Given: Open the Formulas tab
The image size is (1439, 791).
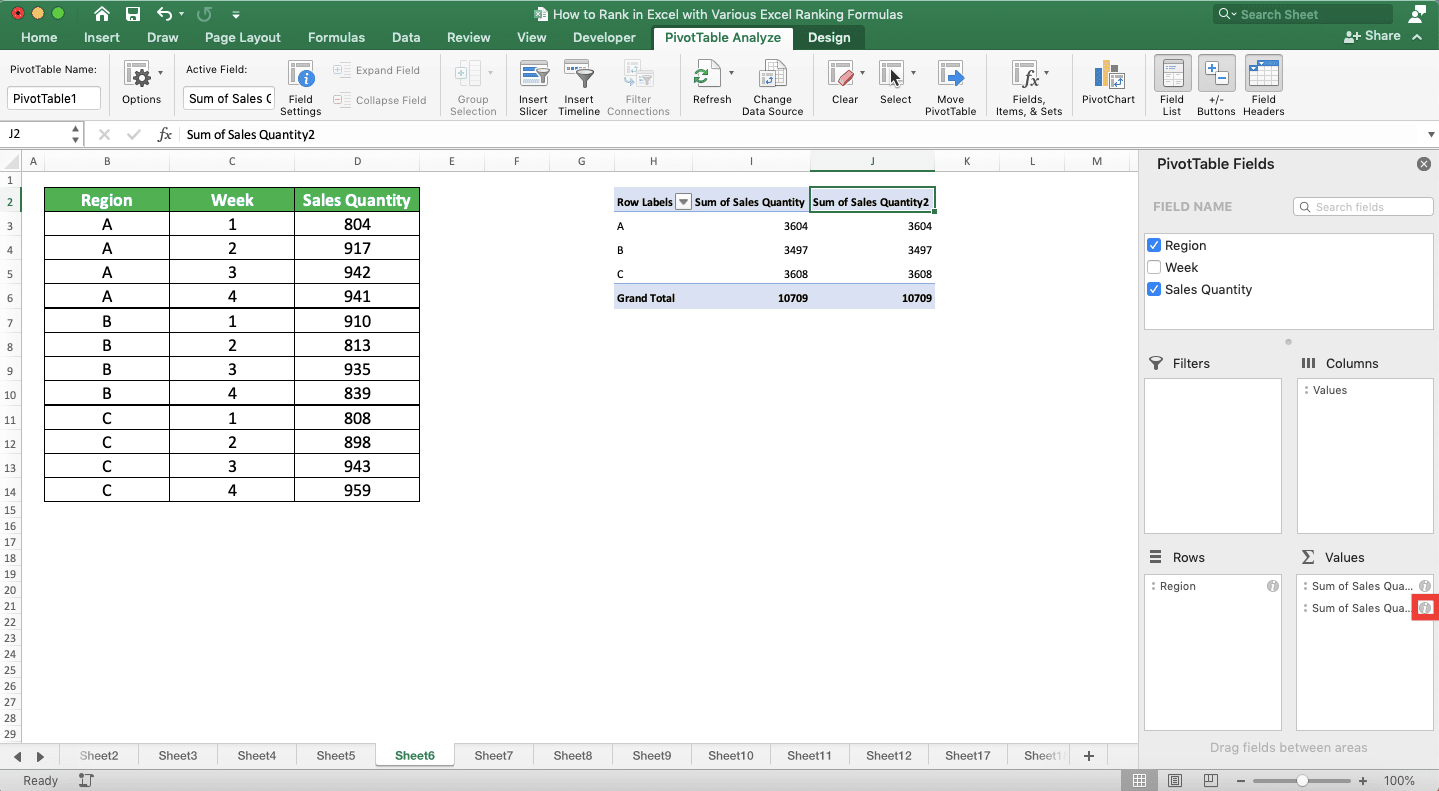Looking at the screenshot, I should point(336,37).
